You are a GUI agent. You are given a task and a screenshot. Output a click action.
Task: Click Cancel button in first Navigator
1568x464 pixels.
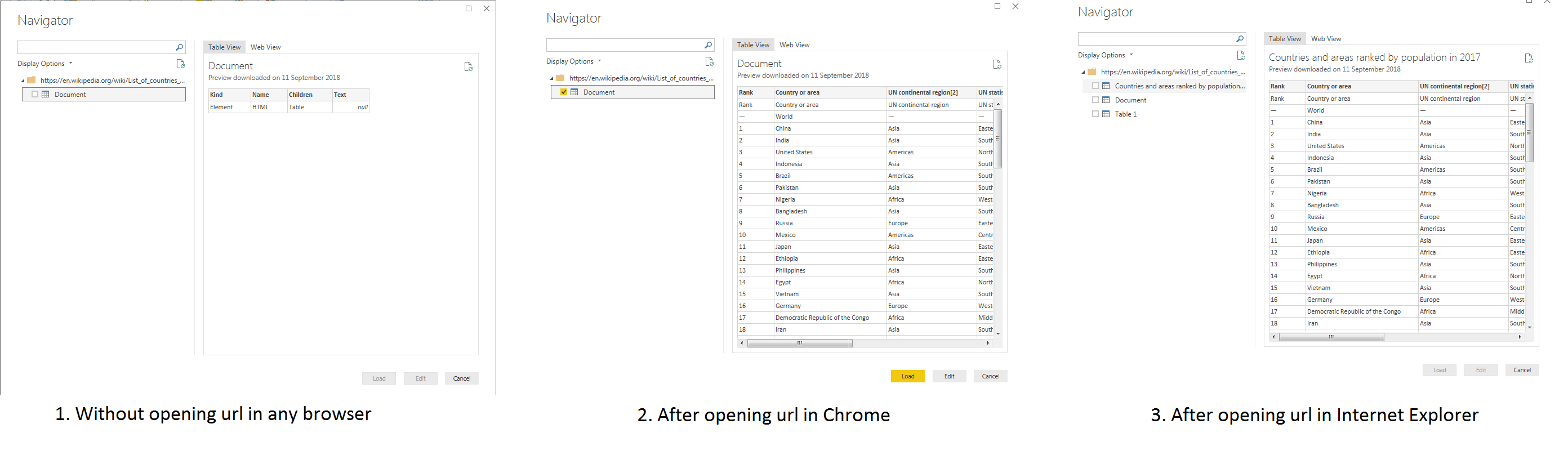click(461, 379)
